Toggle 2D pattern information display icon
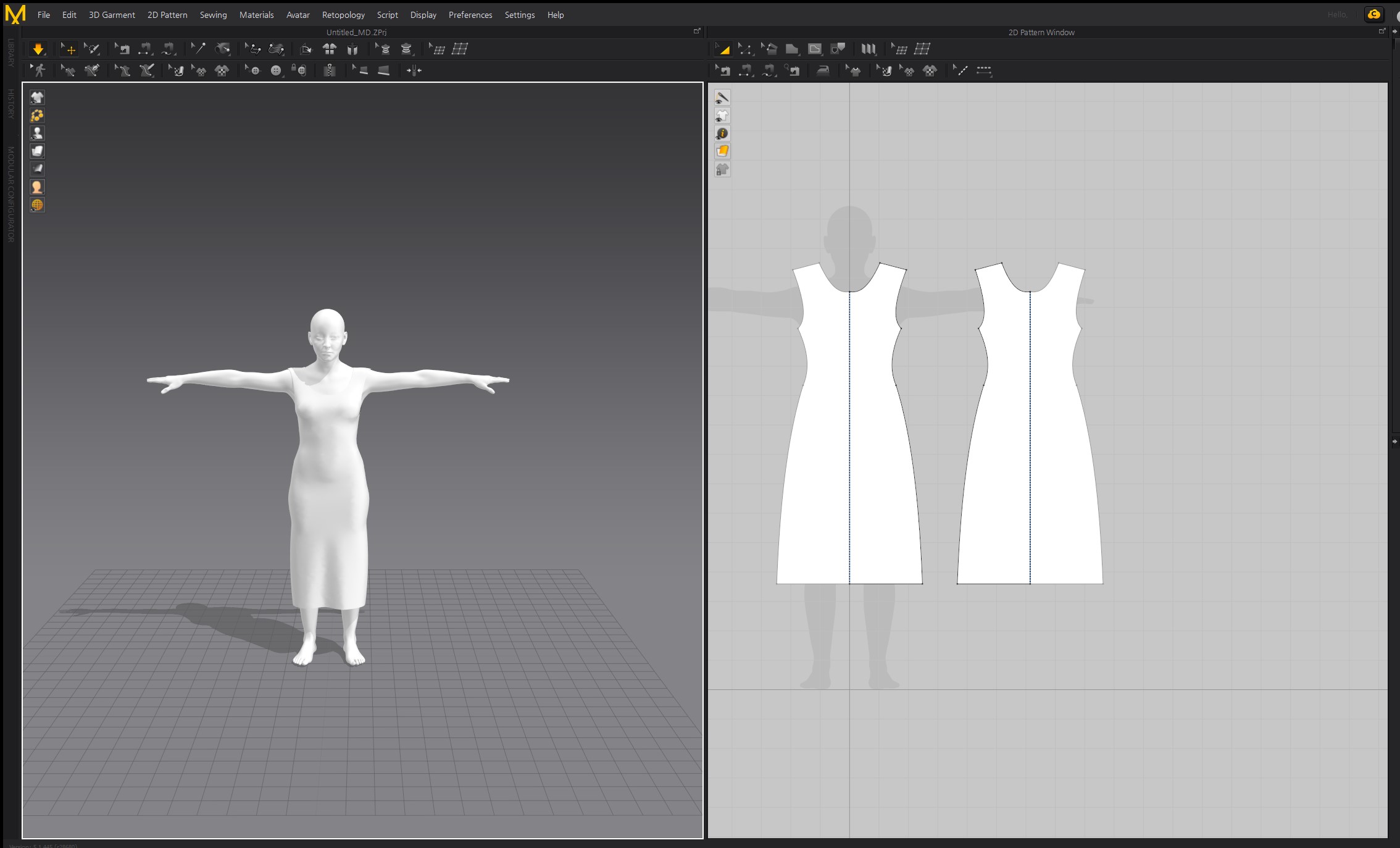The width and height of the screenshot is (1400, 848). [722, 133]
